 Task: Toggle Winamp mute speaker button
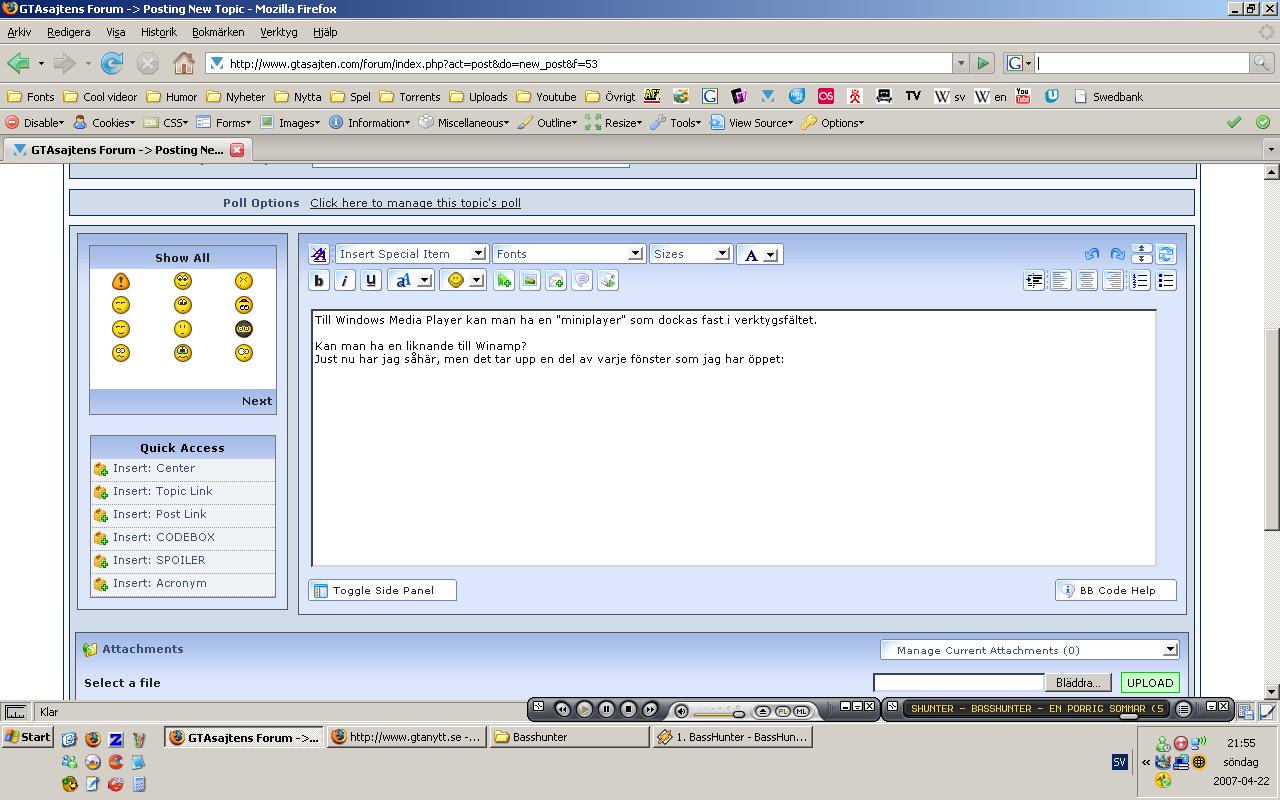pos(681,711)
